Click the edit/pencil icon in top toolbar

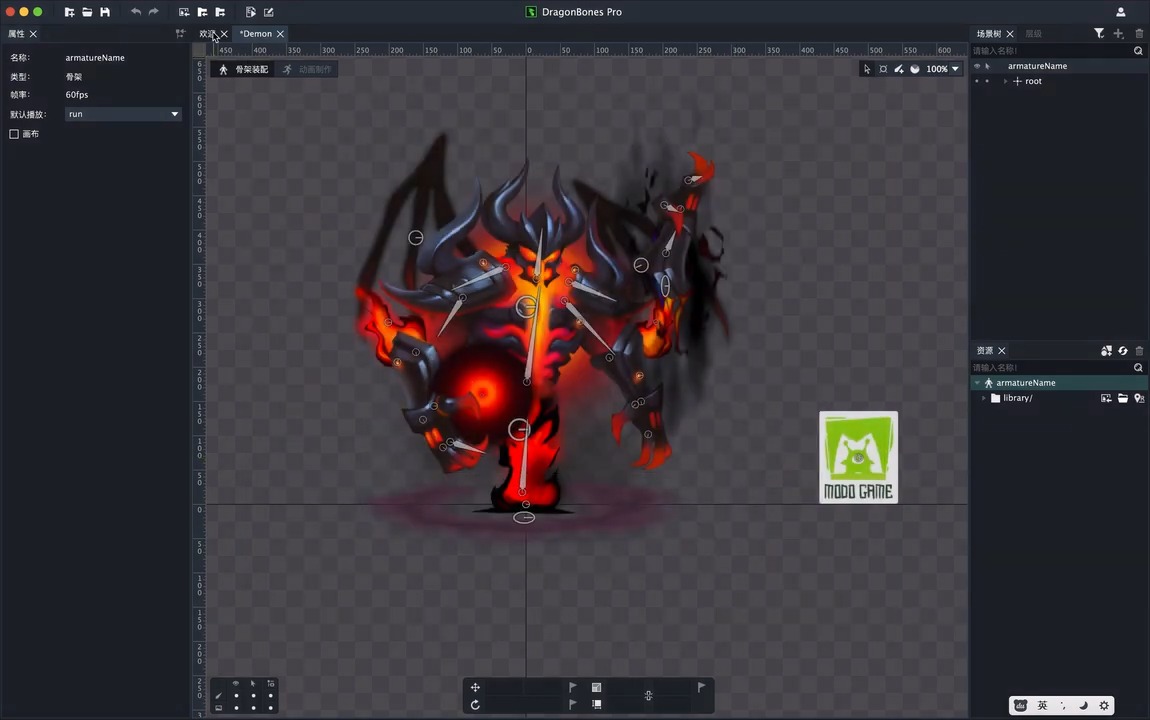coord(269,12)
